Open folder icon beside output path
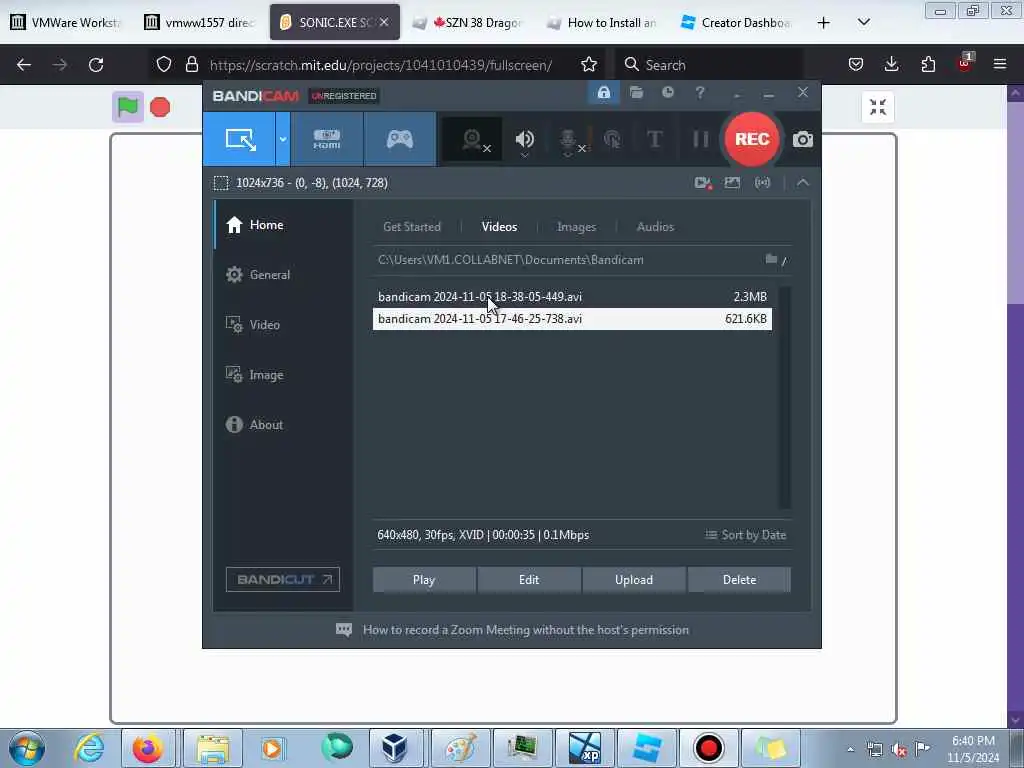1024x768 pixels. [771, 259]
